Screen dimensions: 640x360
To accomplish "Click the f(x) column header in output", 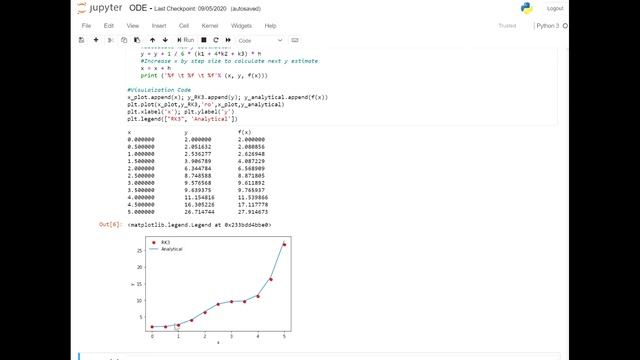I will coord(244,132).
